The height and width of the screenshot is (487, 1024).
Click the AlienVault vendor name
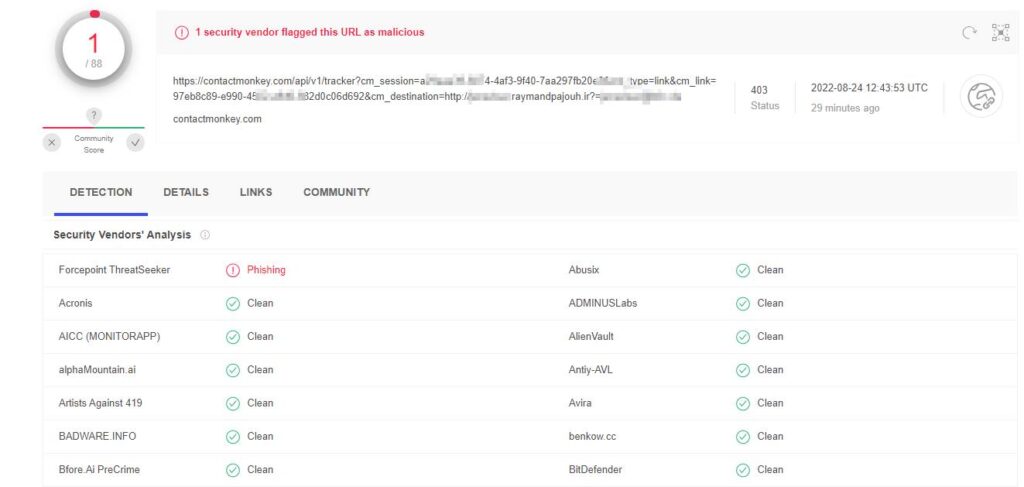point(591,337)
